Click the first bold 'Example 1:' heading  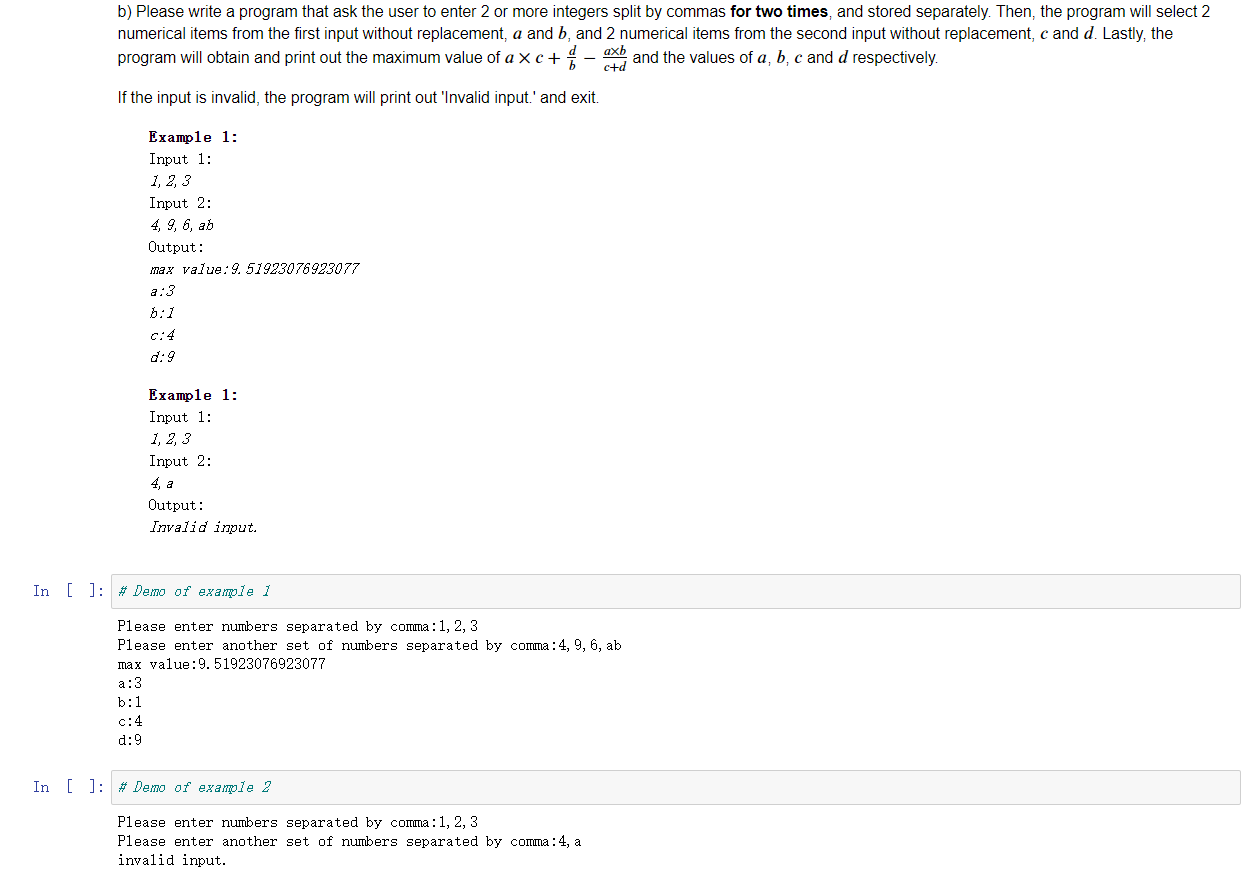tap(193, 137)
